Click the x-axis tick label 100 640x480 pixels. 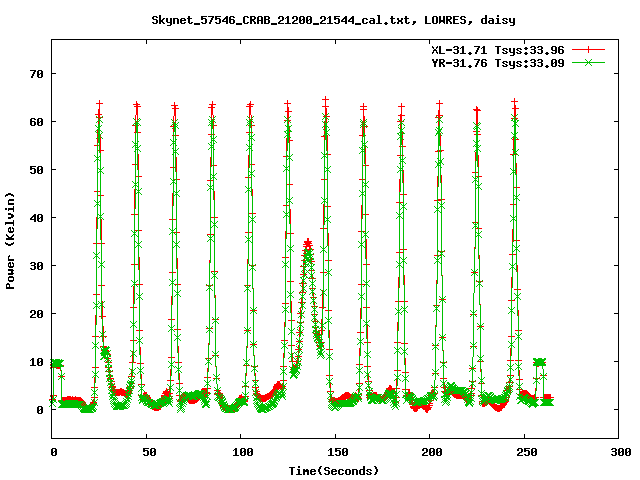(x=243, y=452)
